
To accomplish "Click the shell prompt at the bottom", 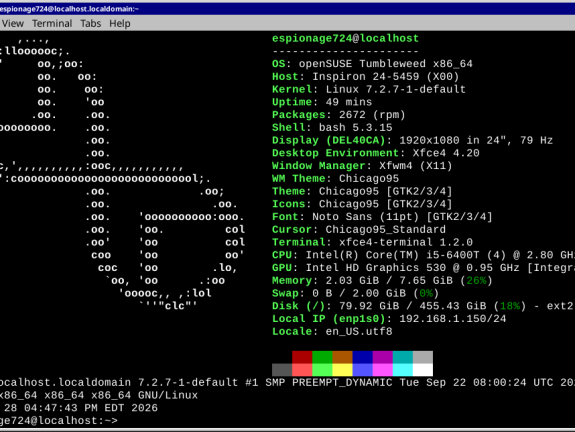I will tap(59, 421).
